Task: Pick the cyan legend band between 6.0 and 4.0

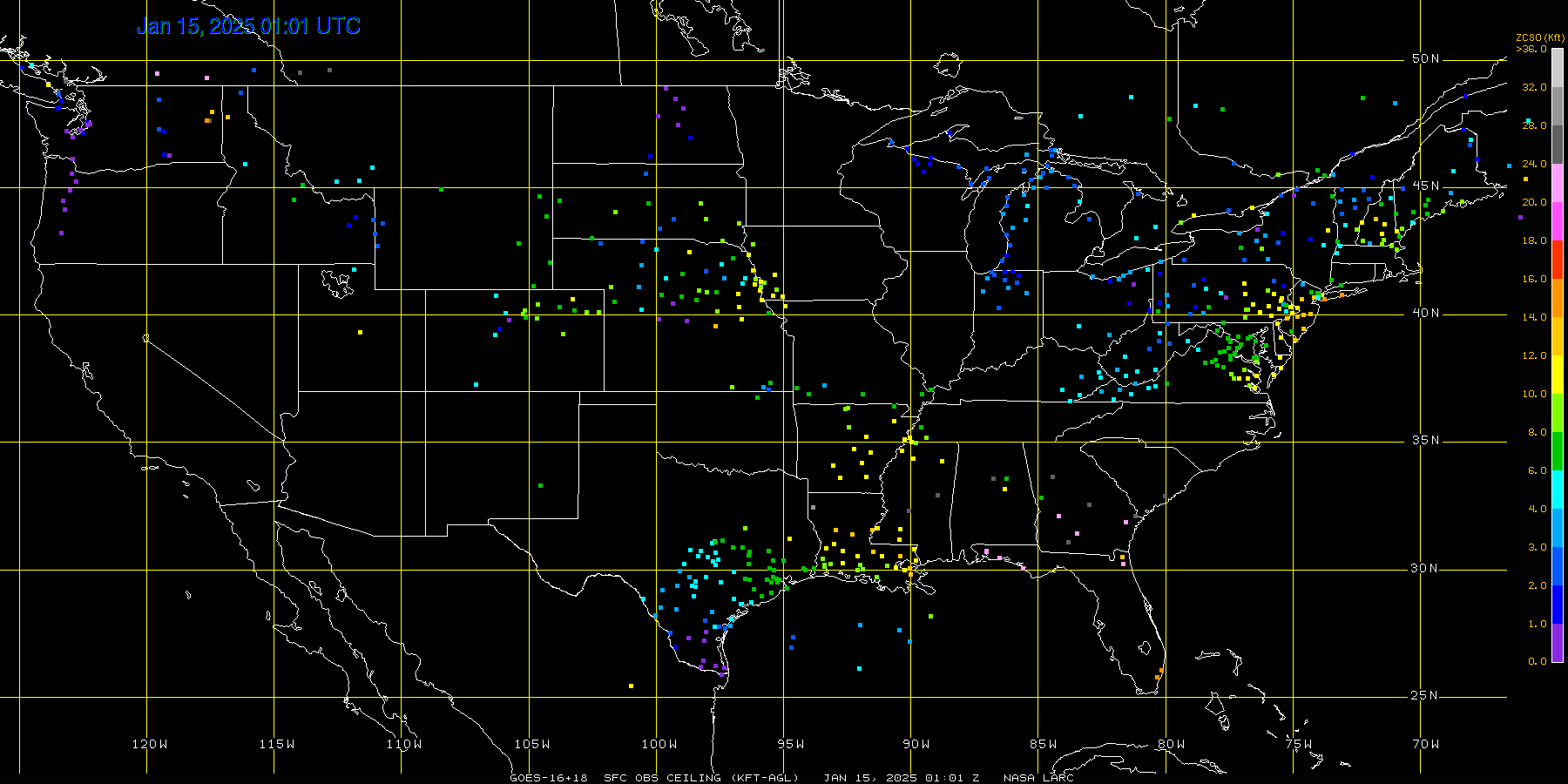Action: (x=1558, y=490)
